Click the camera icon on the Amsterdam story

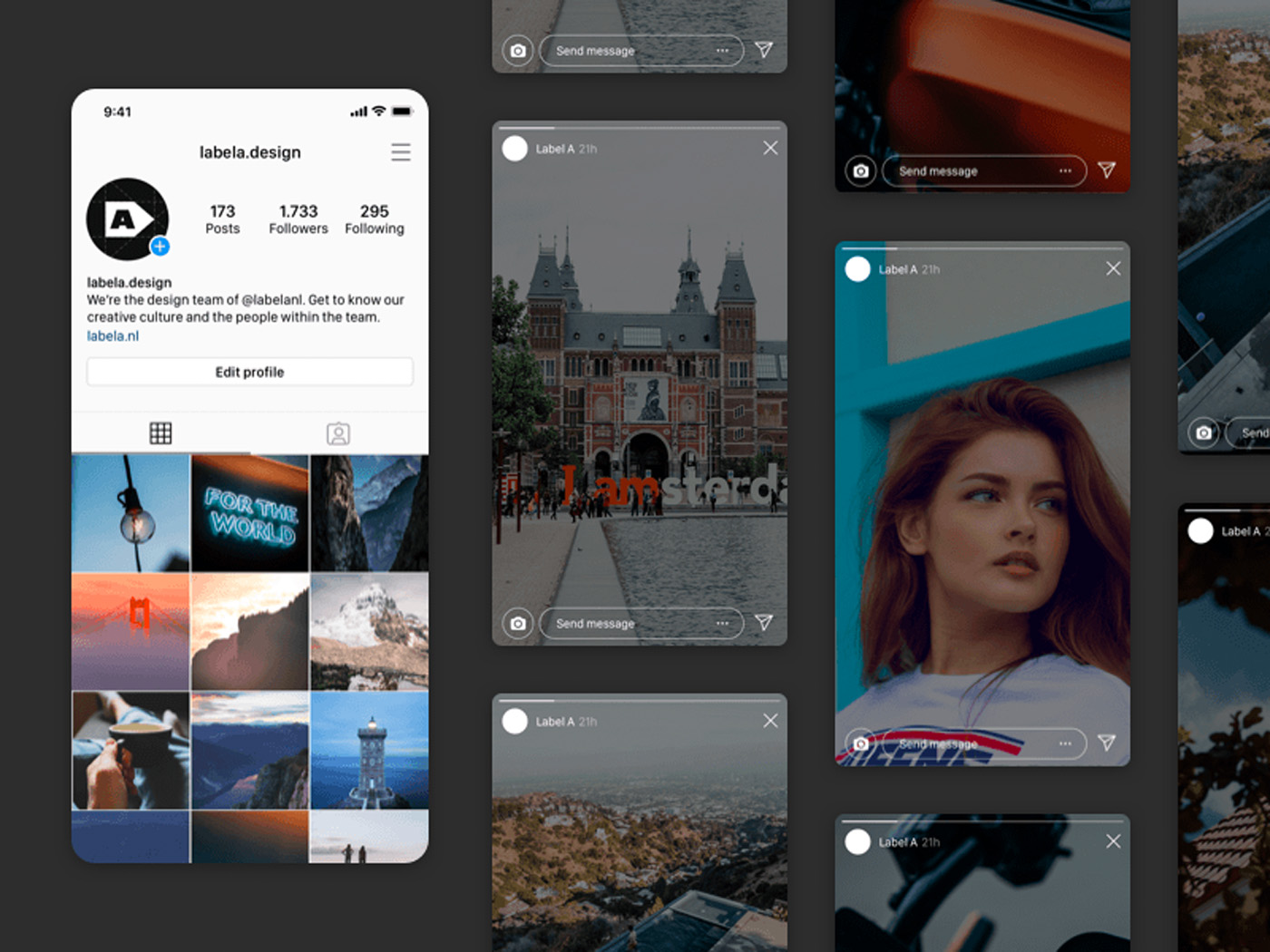pos(518,624)
